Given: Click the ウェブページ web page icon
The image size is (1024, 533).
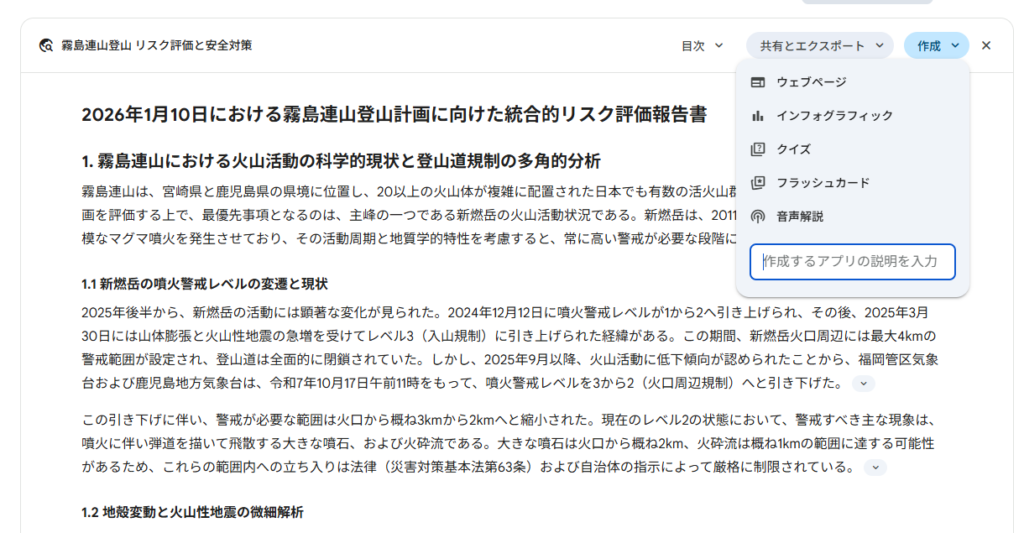Looking at the screenshot, I should pyautogui.click(x=758, y=82).
